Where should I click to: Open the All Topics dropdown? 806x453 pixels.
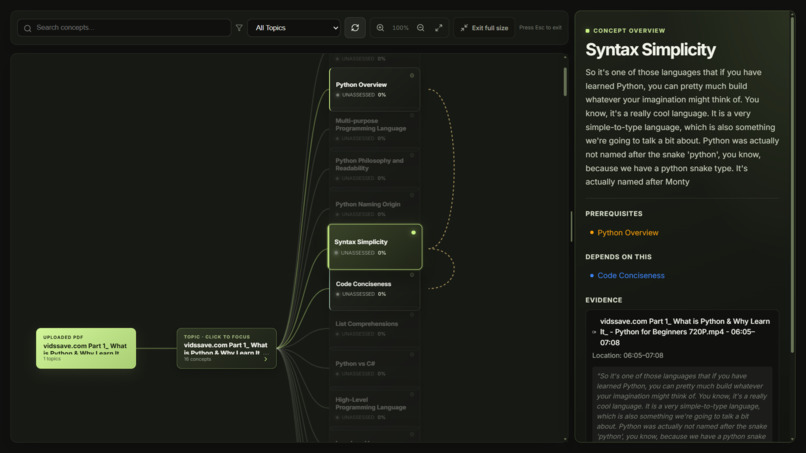click(294, 28)
